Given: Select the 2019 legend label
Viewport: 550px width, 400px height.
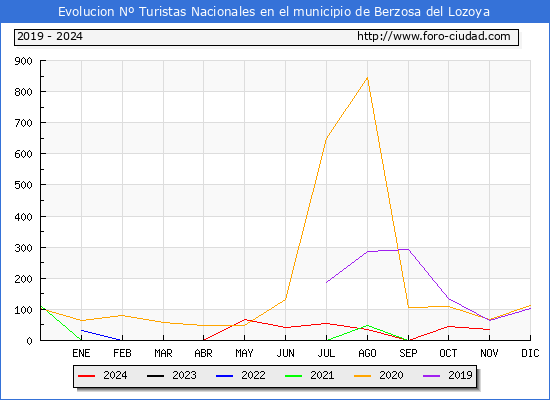Looking at the screenshot, I should [460, 375].
